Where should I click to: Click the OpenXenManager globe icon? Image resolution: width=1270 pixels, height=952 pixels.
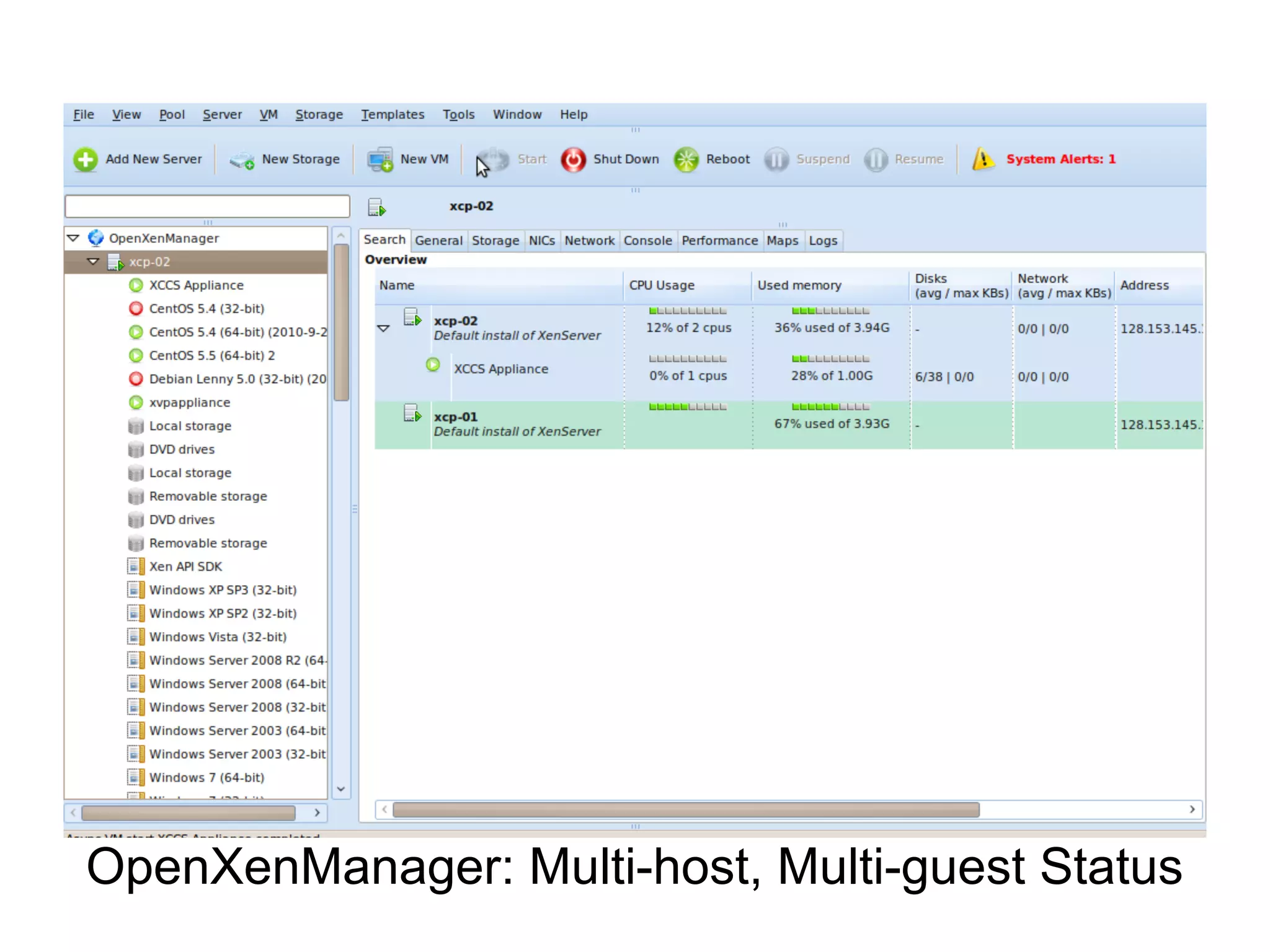click(x=95, y=238)
